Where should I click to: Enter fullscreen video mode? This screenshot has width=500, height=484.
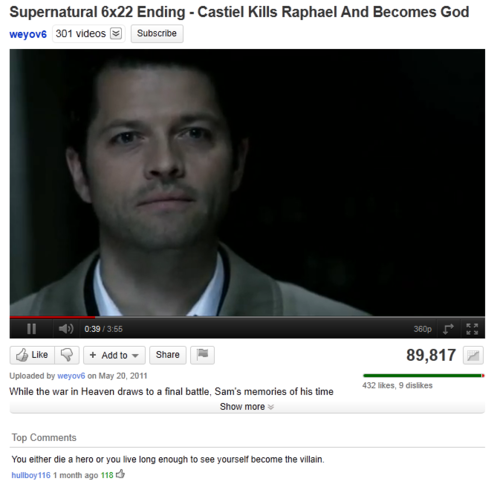[x=472, y=329]
